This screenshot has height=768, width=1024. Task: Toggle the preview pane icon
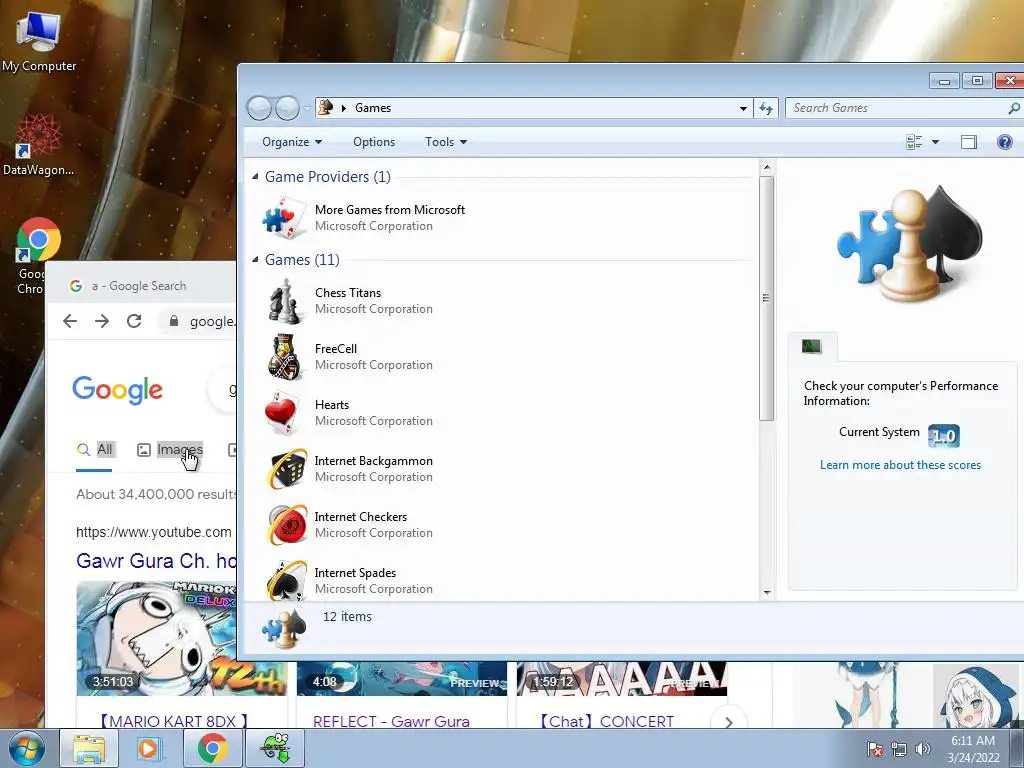pyautogui.click(x=968, y=142)
